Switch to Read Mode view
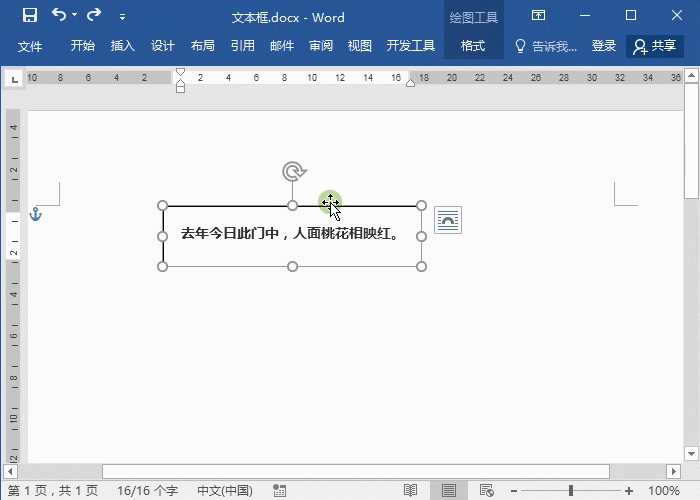Screen dimensions: 700x500 [x=410, y=491]
